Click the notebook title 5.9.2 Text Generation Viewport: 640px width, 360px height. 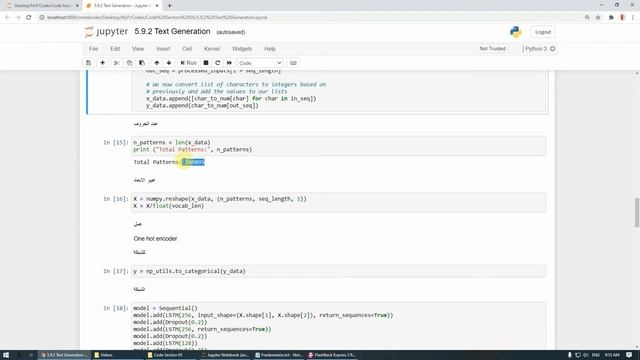pos(172,31)
